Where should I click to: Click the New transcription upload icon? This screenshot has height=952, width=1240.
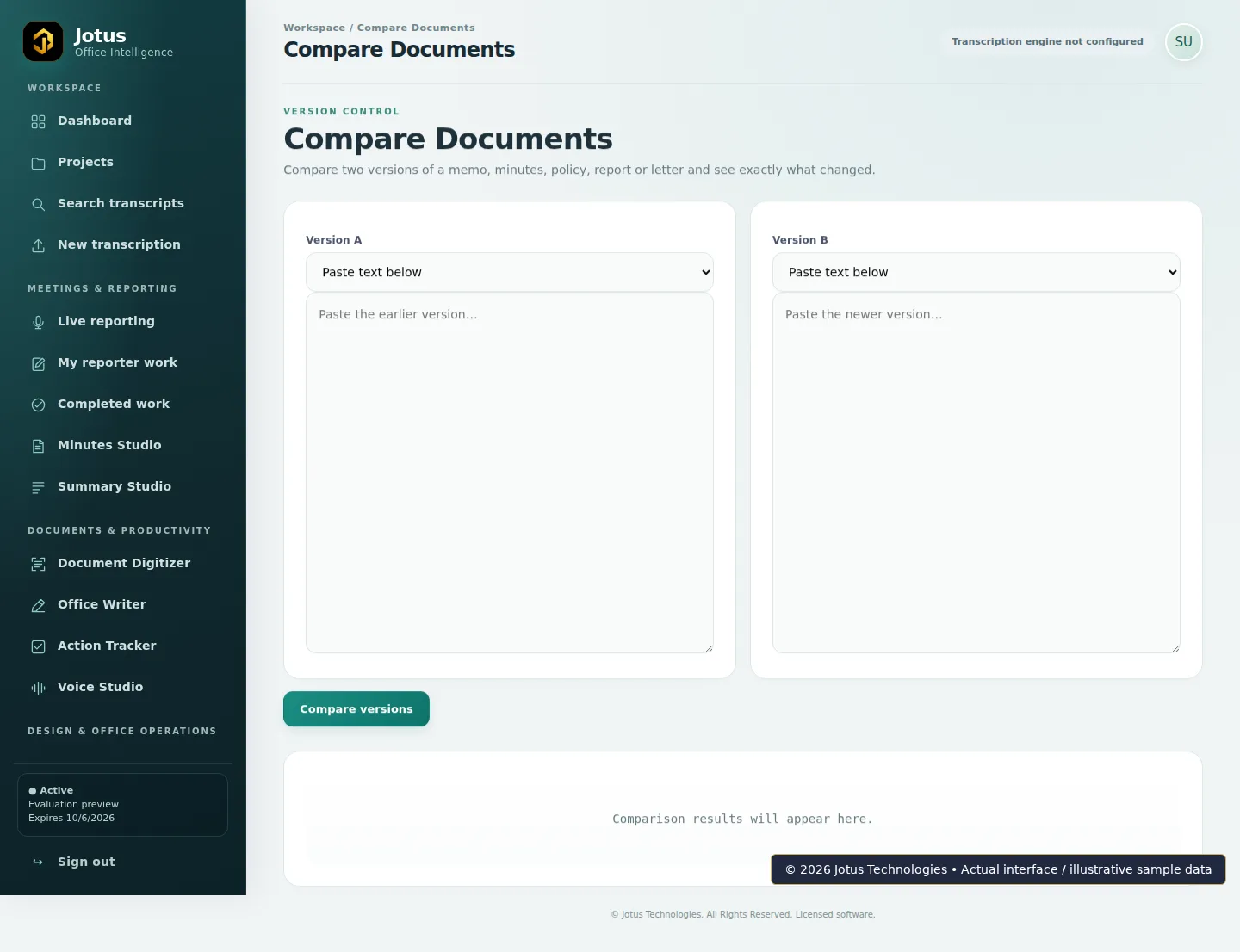click(38, 245)
